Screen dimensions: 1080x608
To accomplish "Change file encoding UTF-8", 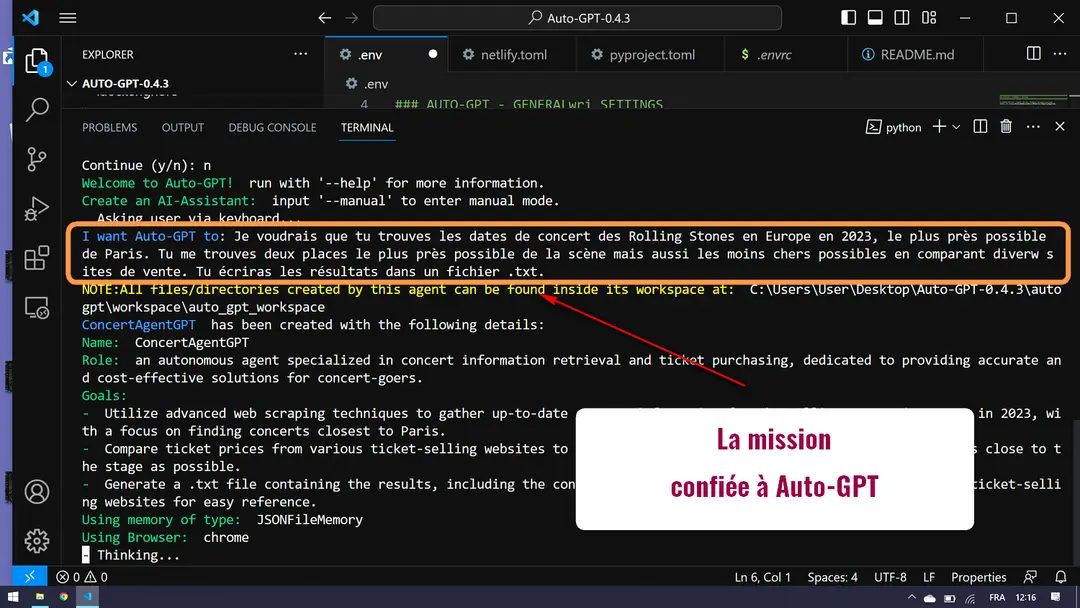I will (x=890, y=577).
